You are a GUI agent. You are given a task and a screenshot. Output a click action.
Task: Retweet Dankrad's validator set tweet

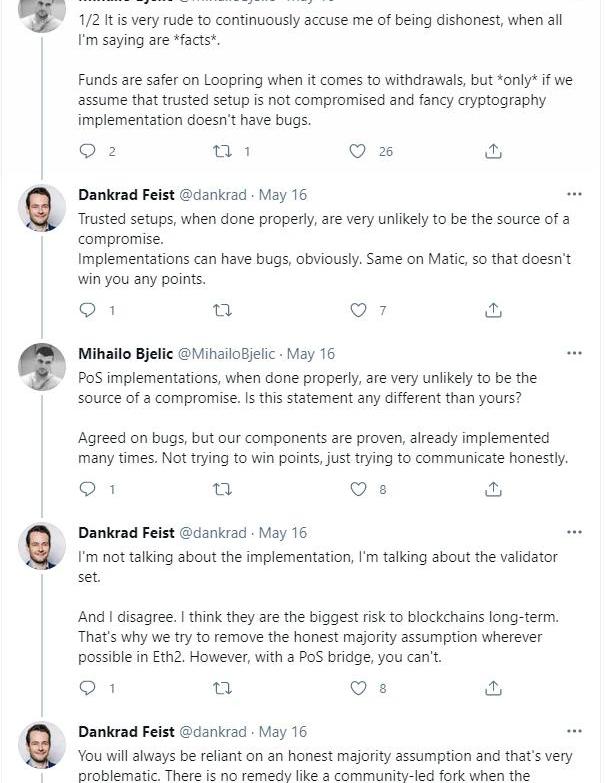point(223,688)
